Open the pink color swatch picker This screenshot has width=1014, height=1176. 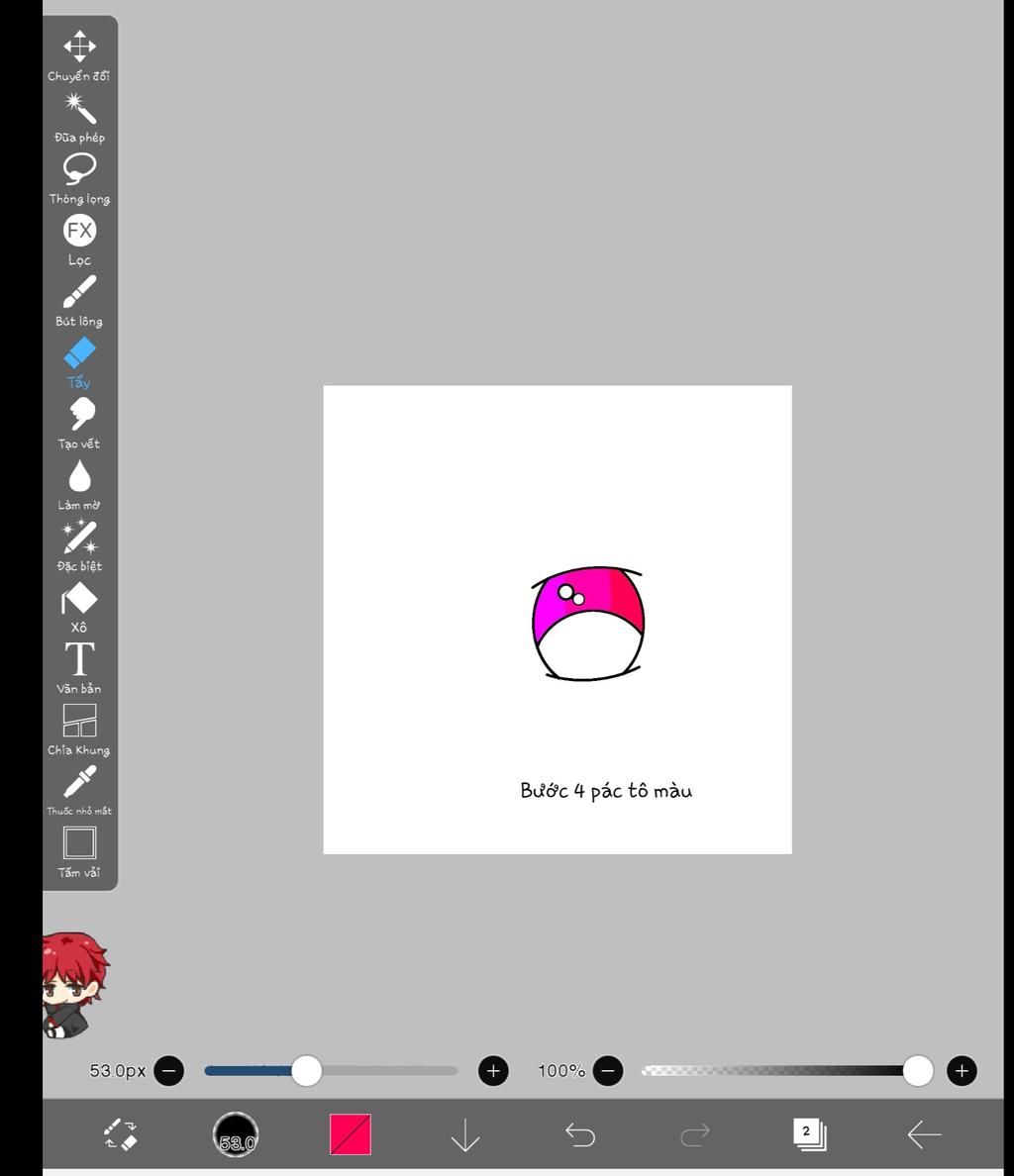tap(352, 1135)
